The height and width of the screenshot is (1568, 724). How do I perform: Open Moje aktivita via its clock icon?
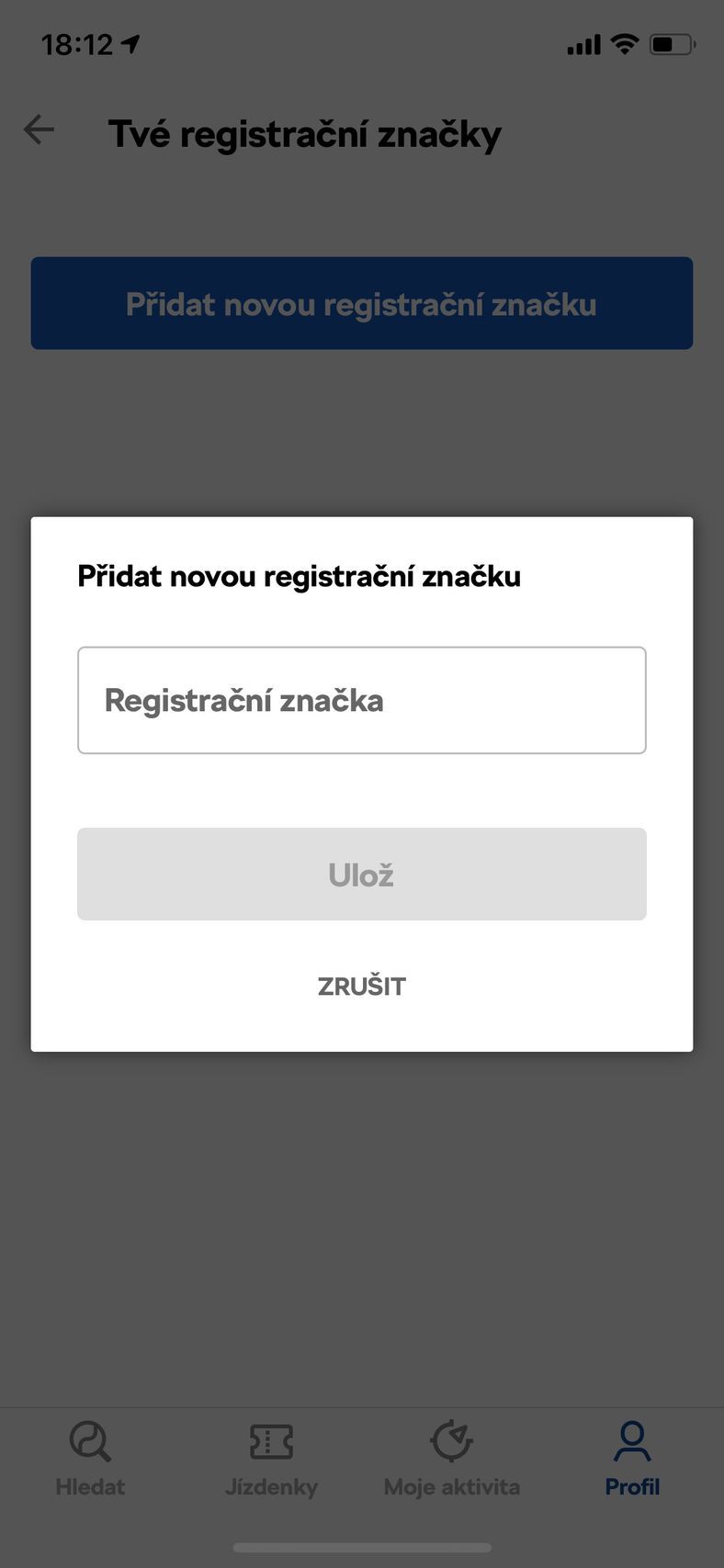click(x=451, y=1440)
